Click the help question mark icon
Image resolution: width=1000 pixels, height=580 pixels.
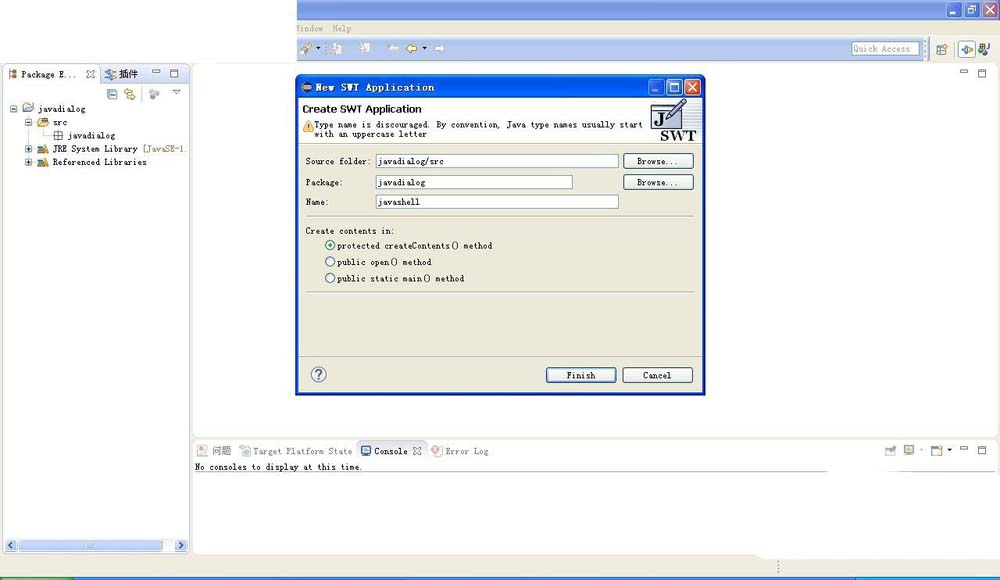coord(319,375)
